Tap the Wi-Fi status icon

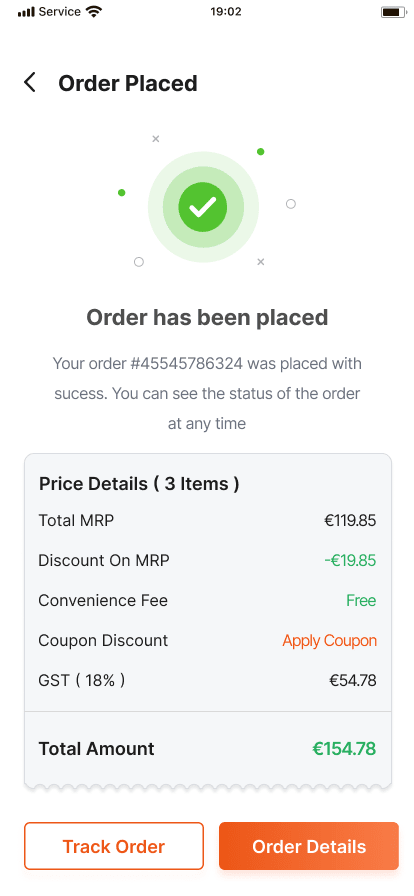[93, 11]
